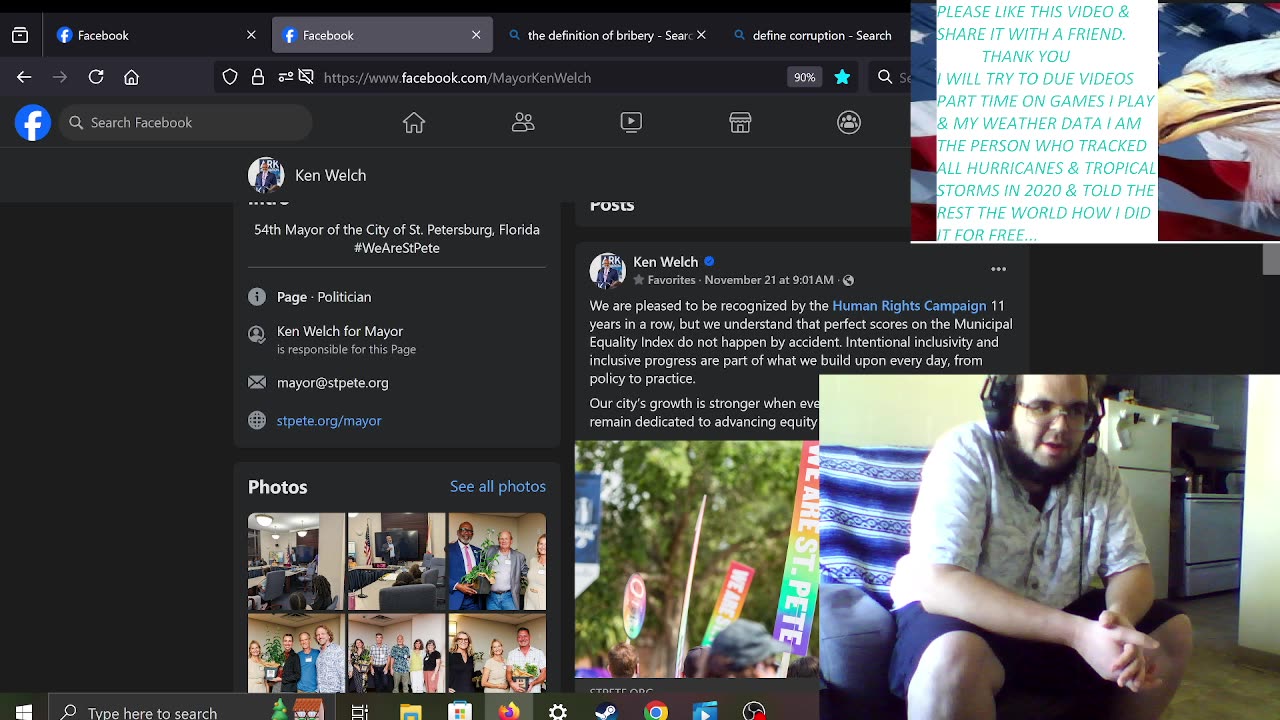Open Google Chrome from the taskbar
This screenshot has height=720, width=1280.
[656, 711]
